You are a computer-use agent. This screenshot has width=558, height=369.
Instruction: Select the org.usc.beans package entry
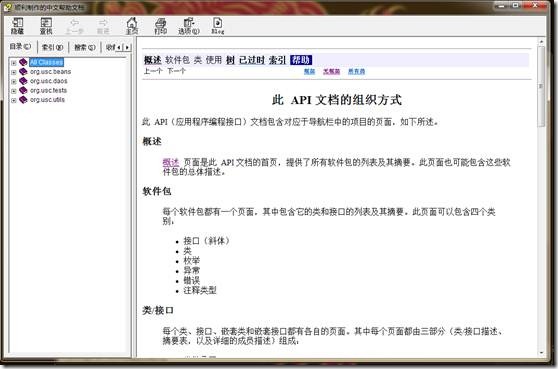(x=50, y=72)
